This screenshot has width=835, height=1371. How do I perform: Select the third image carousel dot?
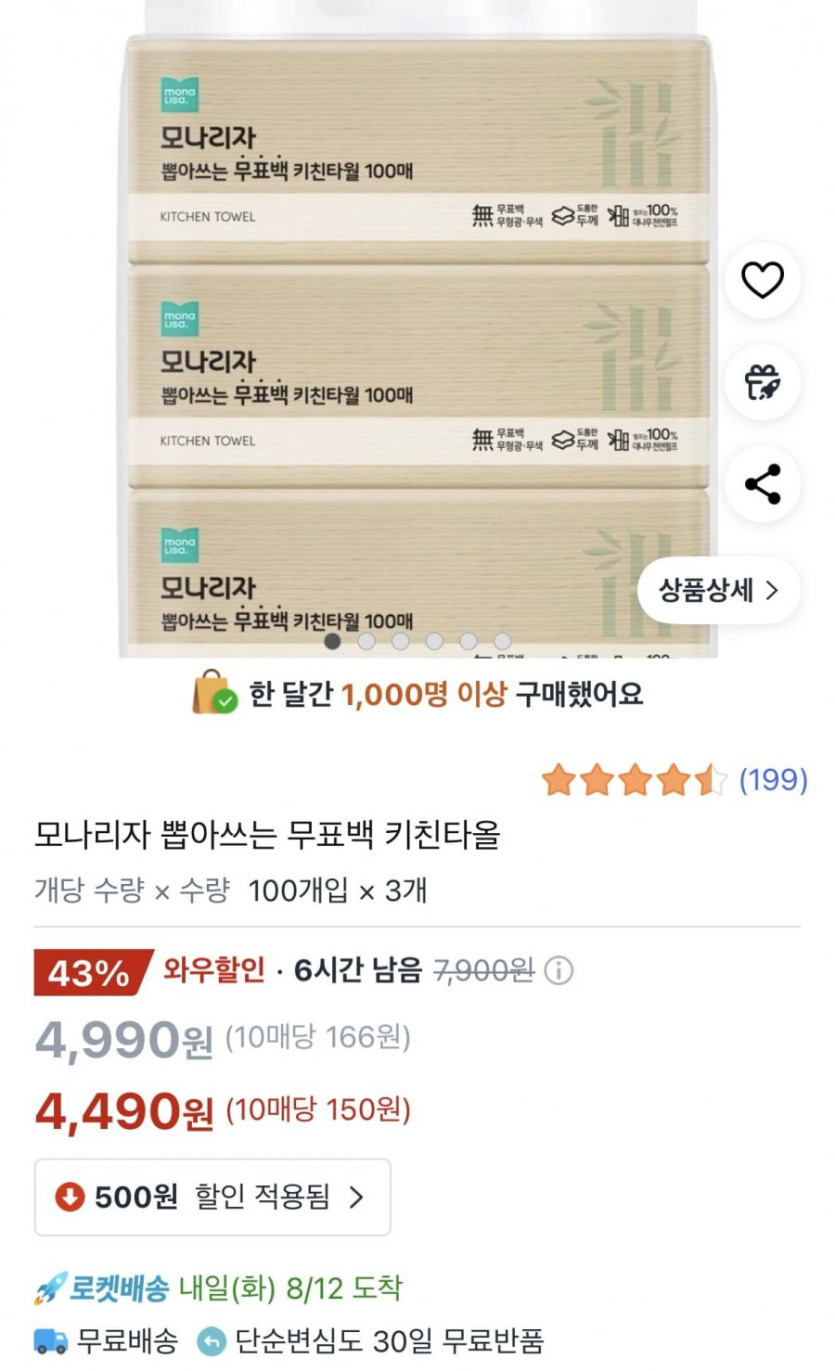(x=400, y=641)
